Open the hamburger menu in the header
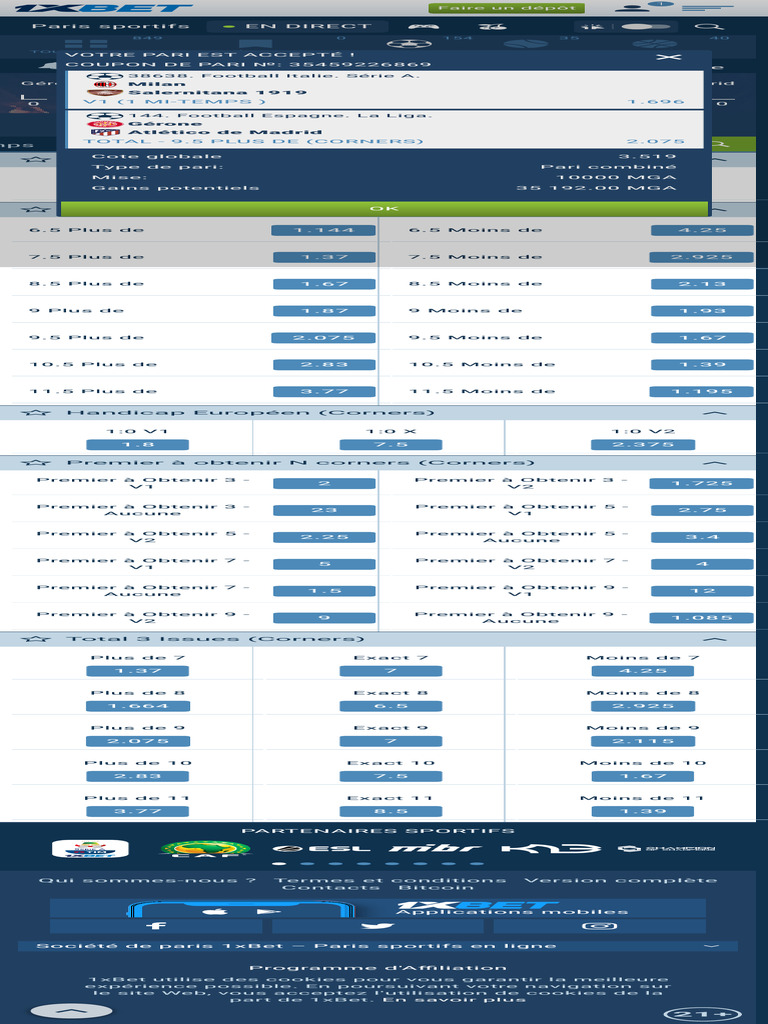This screenshot has height=1024, width=768. tap(707, 8)
